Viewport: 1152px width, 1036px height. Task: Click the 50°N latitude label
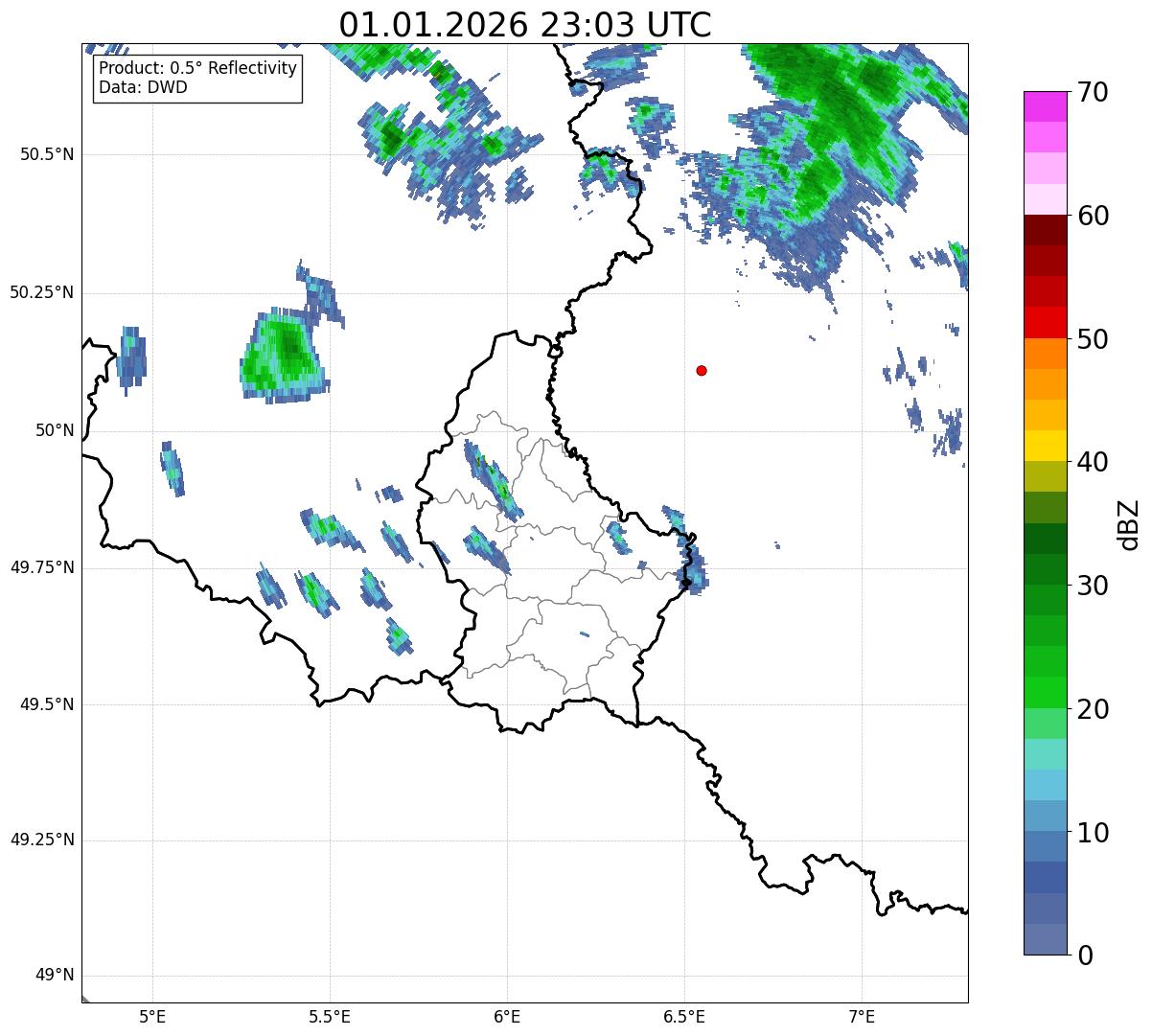coord(54,430)
